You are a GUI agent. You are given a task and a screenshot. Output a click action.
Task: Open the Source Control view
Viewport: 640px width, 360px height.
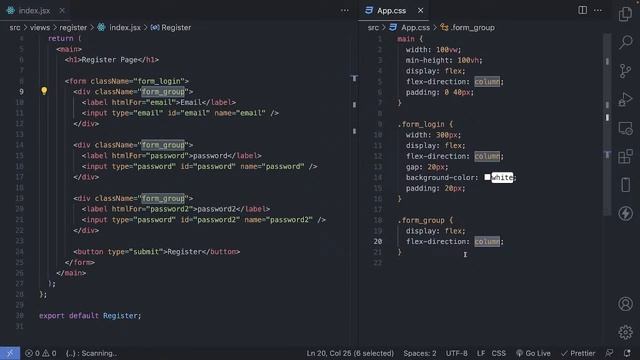pyautogui.click(x=625, y=71)
